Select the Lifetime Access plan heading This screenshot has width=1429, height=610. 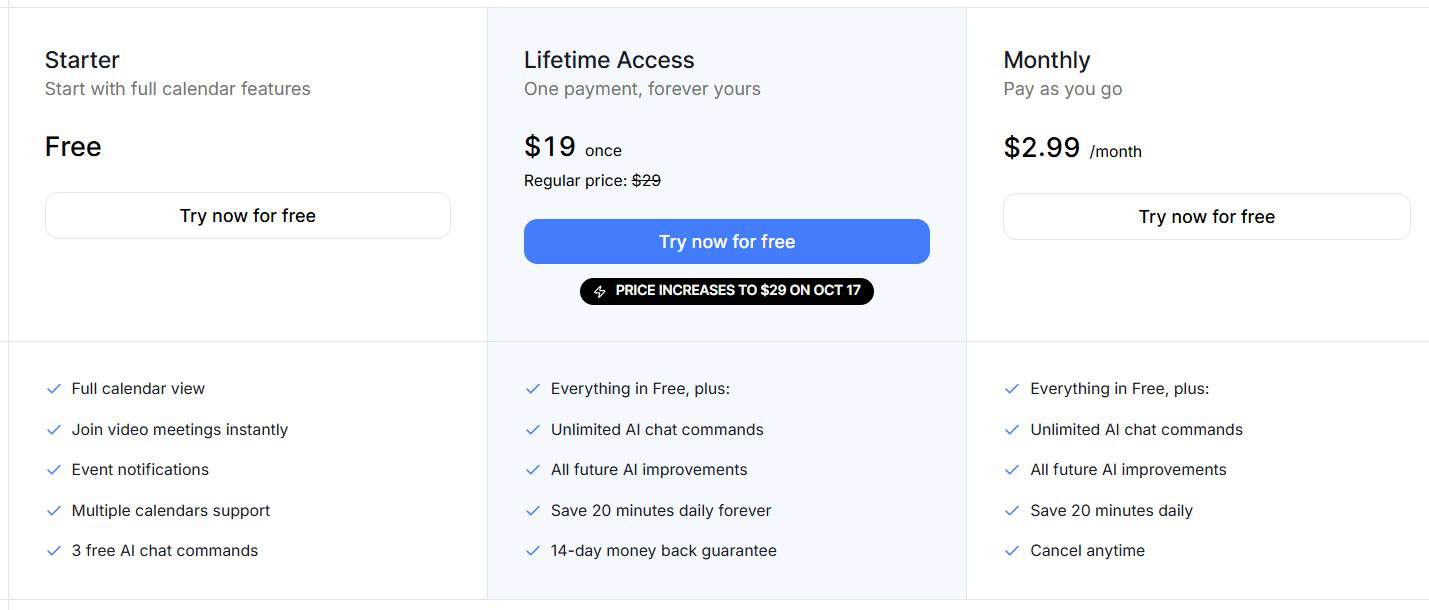coord(609,60)
